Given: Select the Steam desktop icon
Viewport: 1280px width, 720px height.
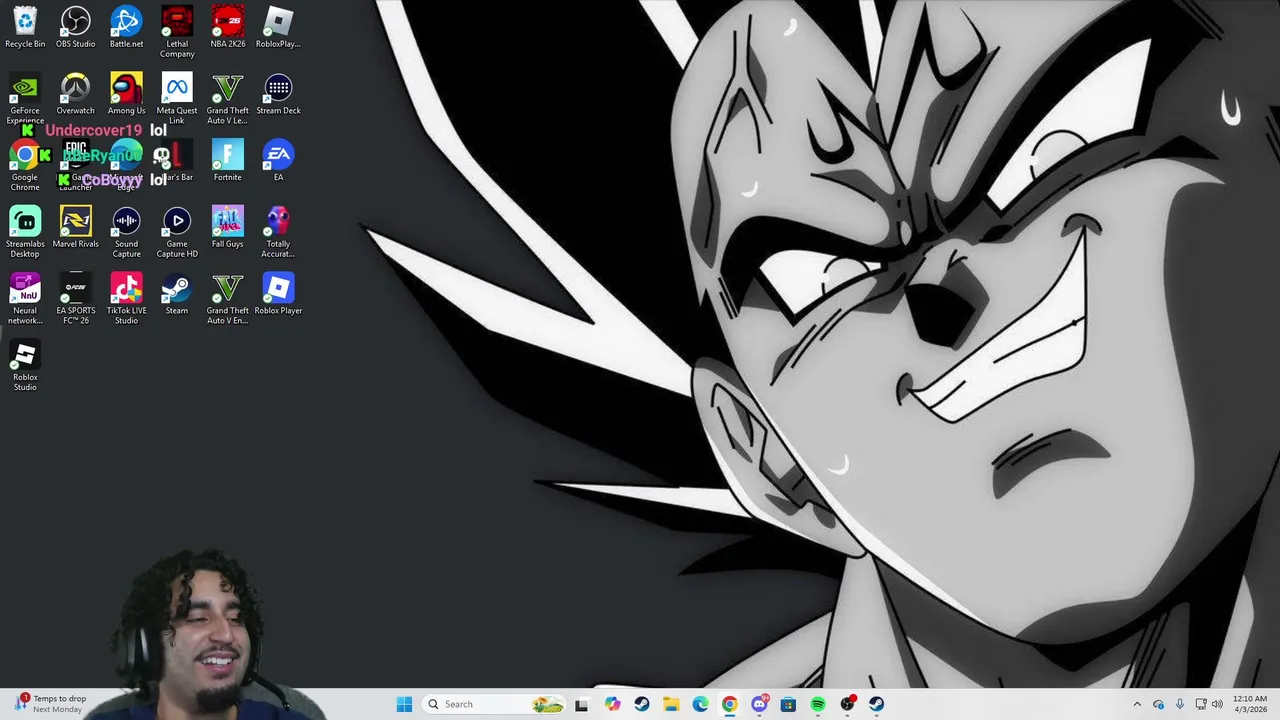Looking at the screenshot, I should coord(177,295).
